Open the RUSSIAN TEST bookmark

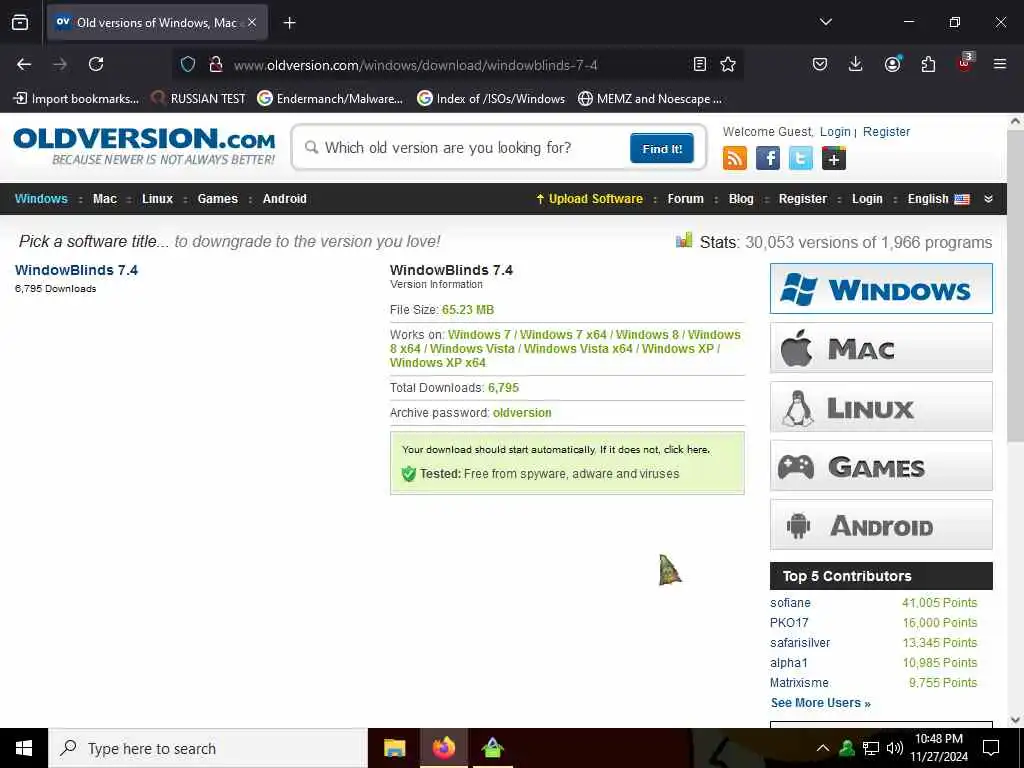tap(198, 99)
